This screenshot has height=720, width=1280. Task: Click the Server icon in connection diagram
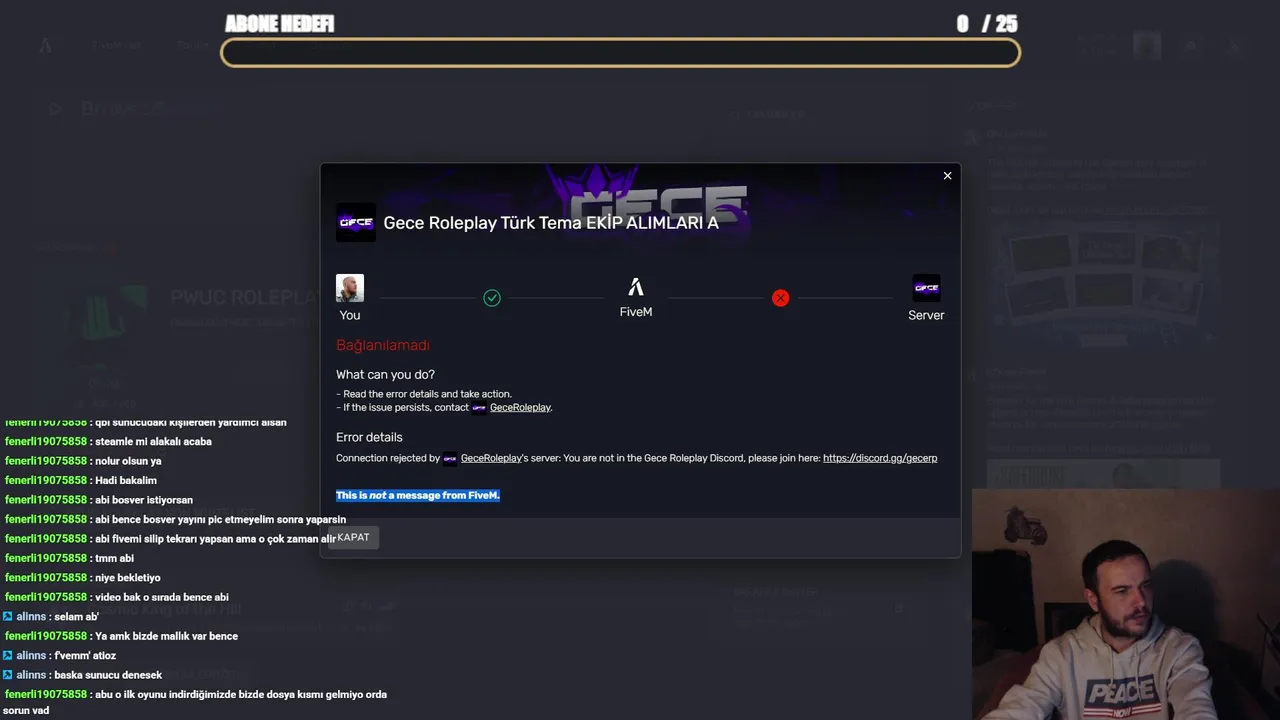926,288
